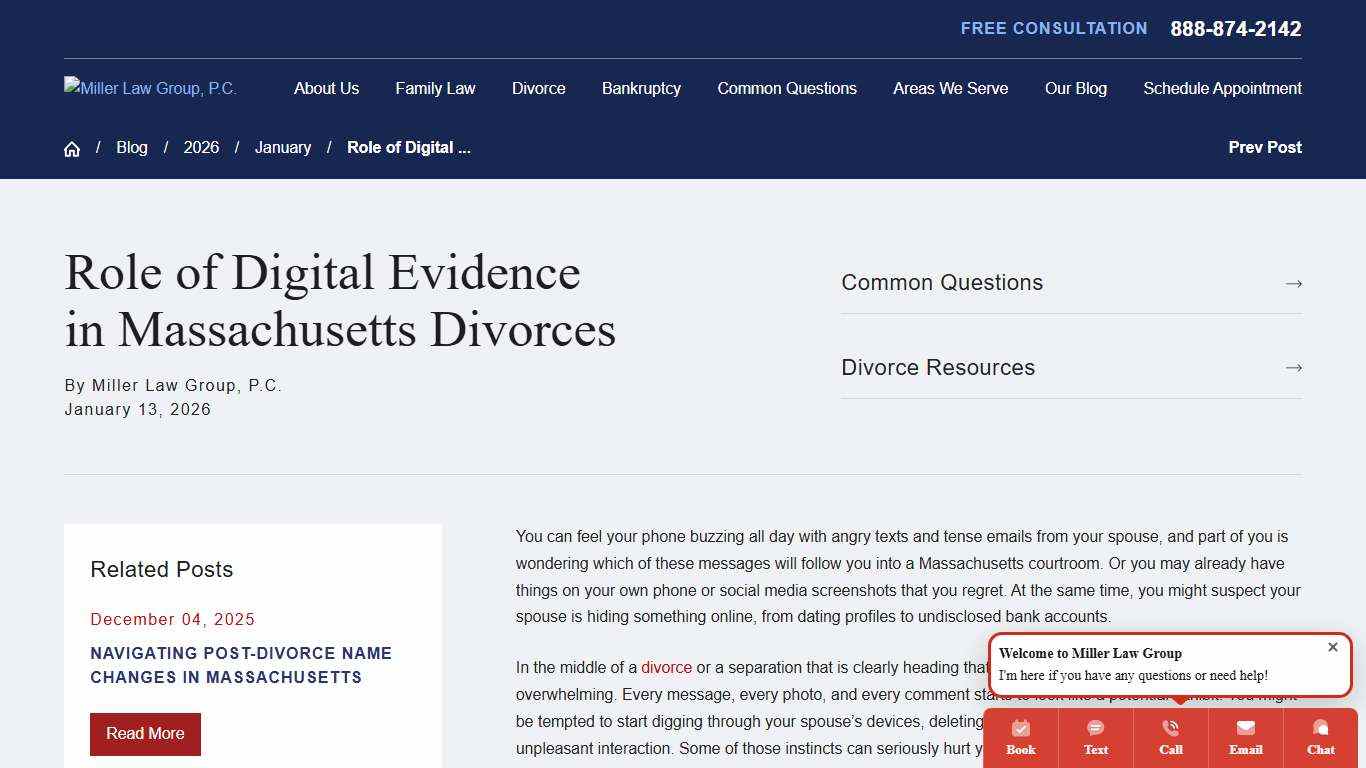Viewport: 1366px width, 768px height.
Task: Open the divorce link in the article text
Action: coord(667,667)
